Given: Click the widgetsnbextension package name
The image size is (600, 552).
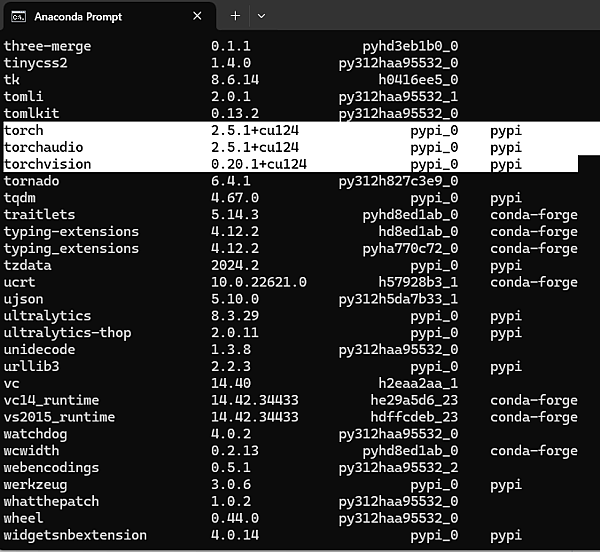Looking at the screenshot, I should point(74,535).
